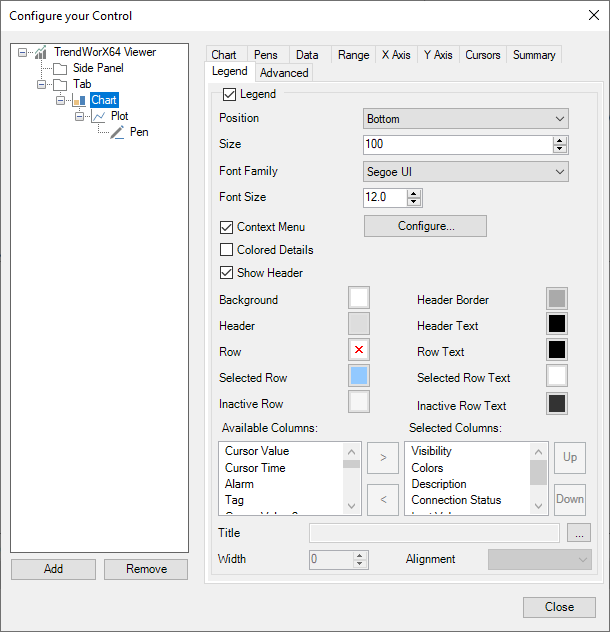Select the Side Panel folder icon

click(x=60, y=68)
